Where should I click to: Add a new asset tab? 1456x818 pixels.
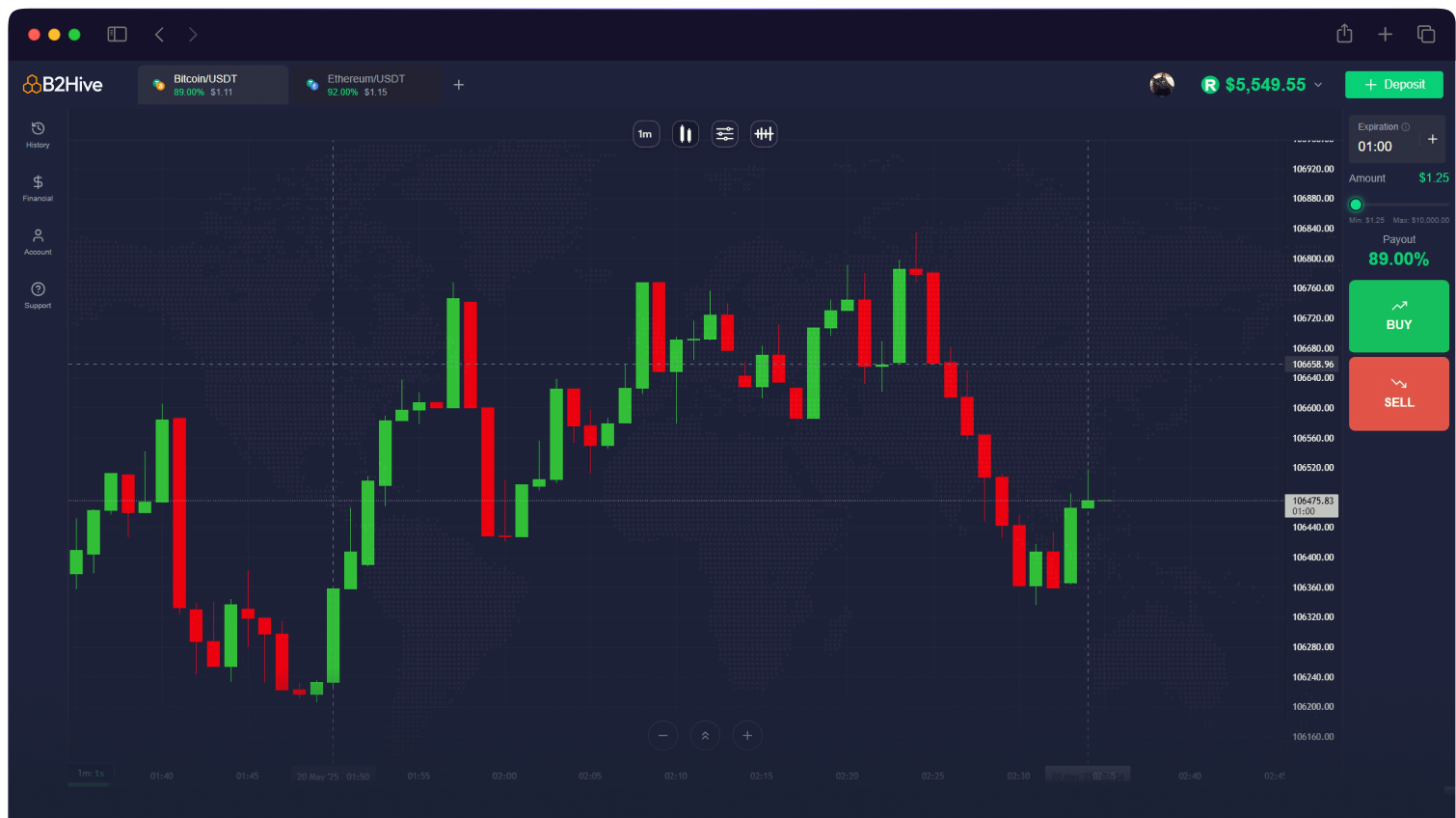459,85
